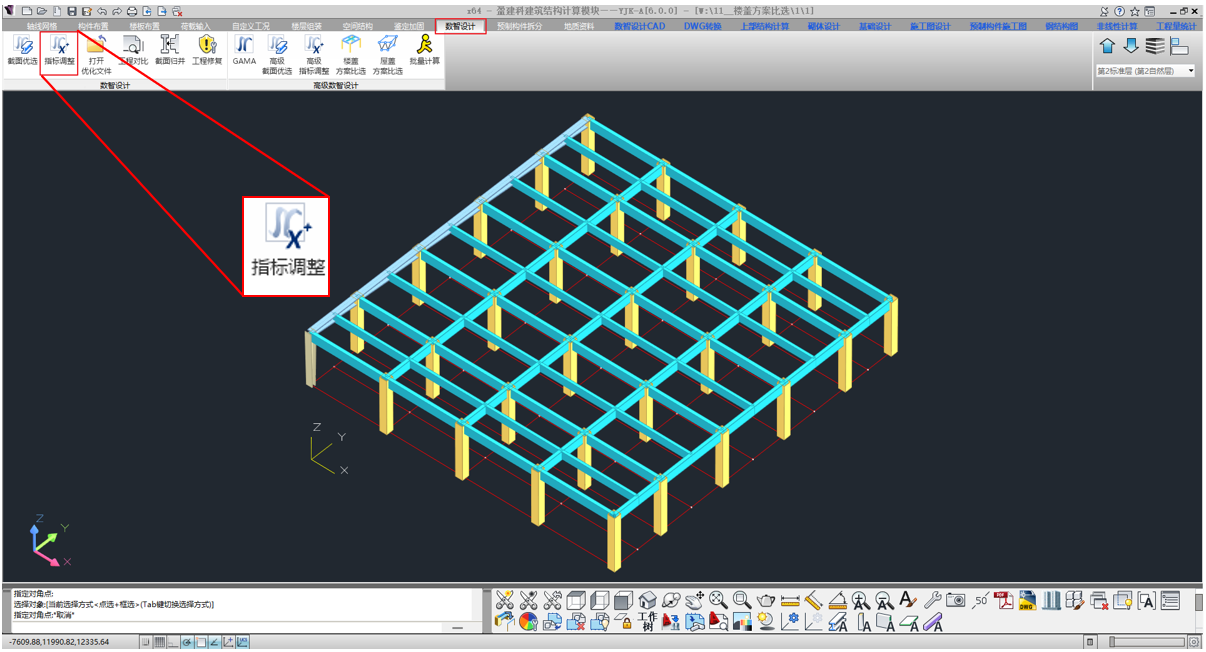Viewport: 1206px width, 652px height.
Task: Choose 高级截面优选 in the advanced group
Action: (277, 55)
